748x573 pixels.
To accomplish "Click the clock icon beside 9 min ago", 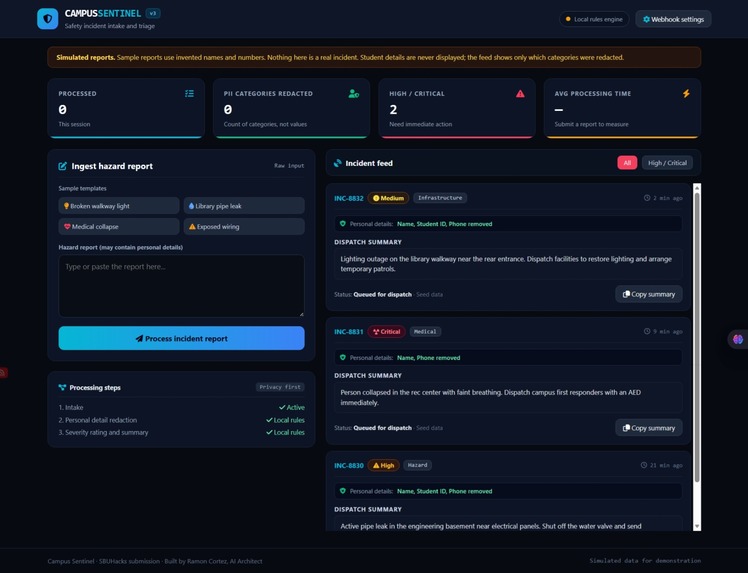I will tap(647, 331).
